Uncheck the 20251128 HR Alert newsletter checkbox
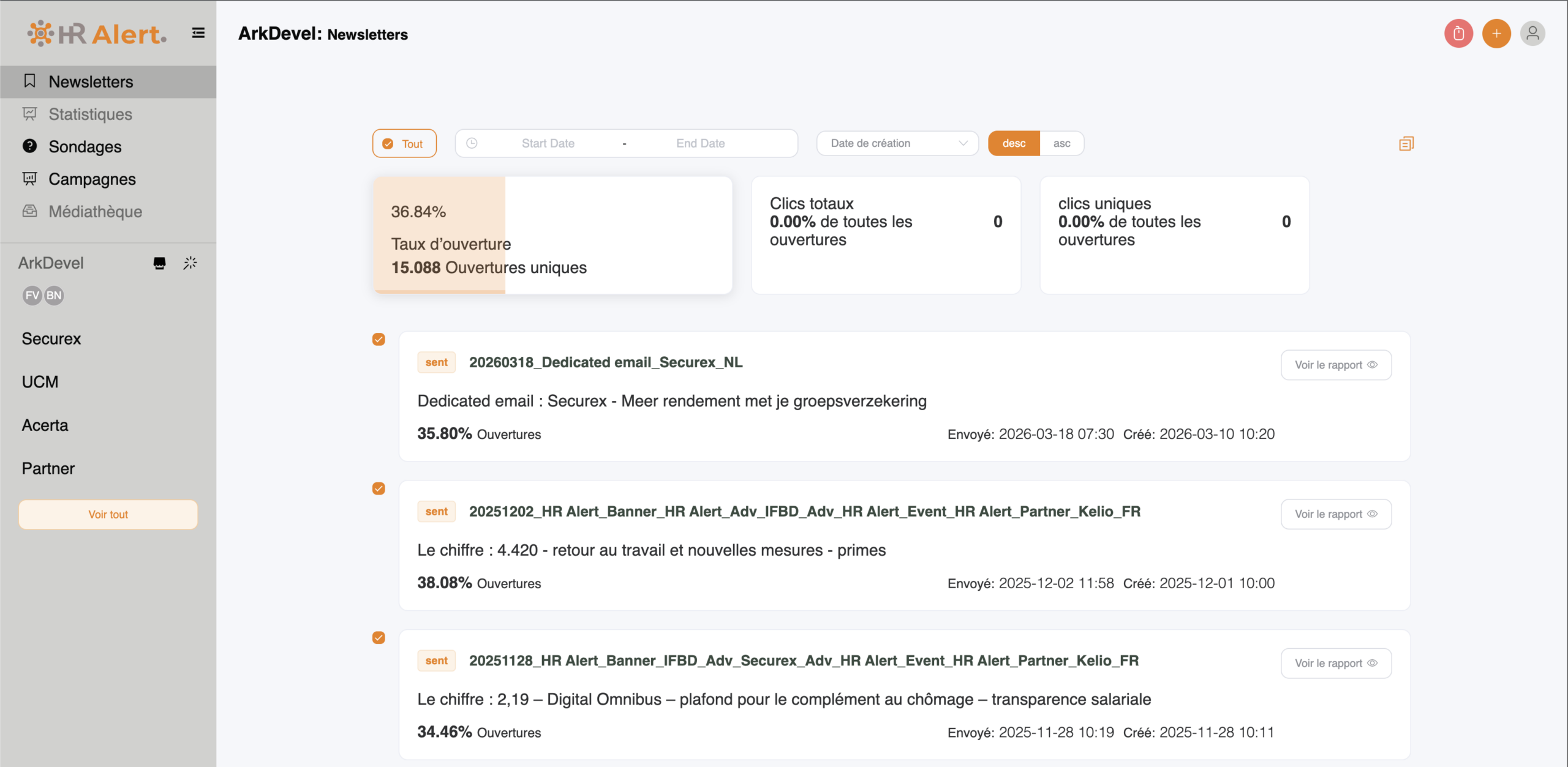 (x=379, y=638)
